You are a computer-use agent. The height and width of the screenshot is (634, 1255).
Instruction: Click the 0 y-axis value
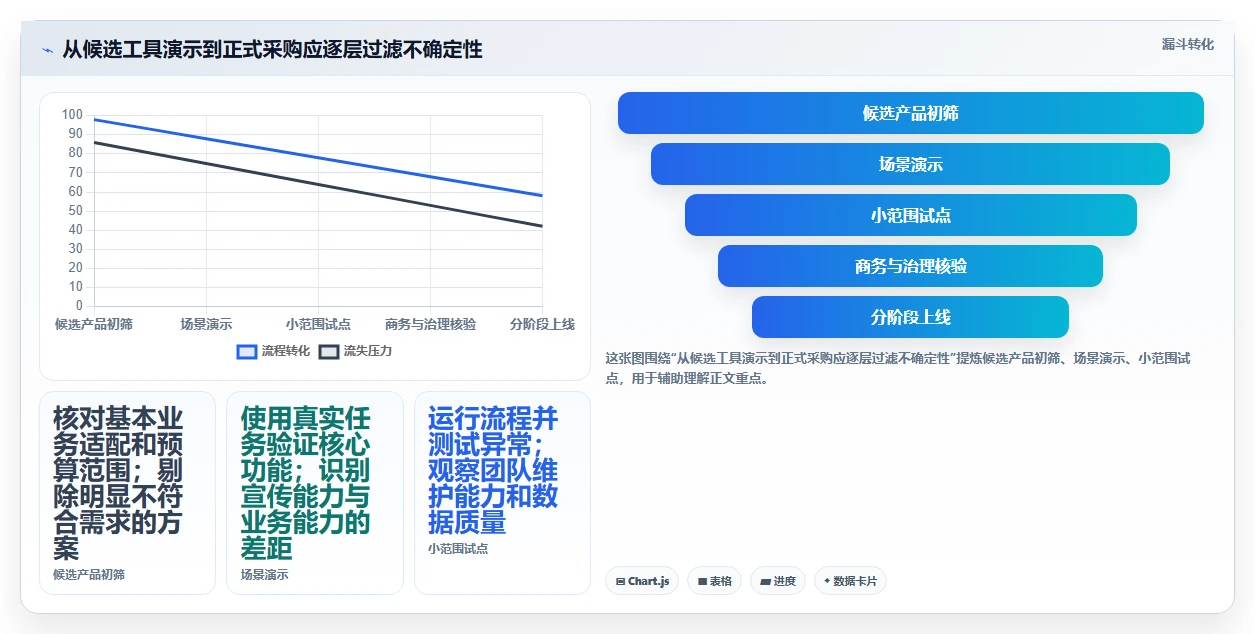[x=80, y=306]
